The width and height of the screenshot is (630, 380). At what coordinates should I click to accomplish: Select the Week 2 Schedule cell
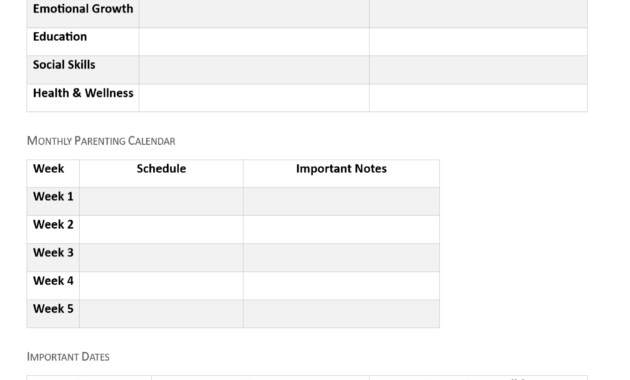(161, 229)
